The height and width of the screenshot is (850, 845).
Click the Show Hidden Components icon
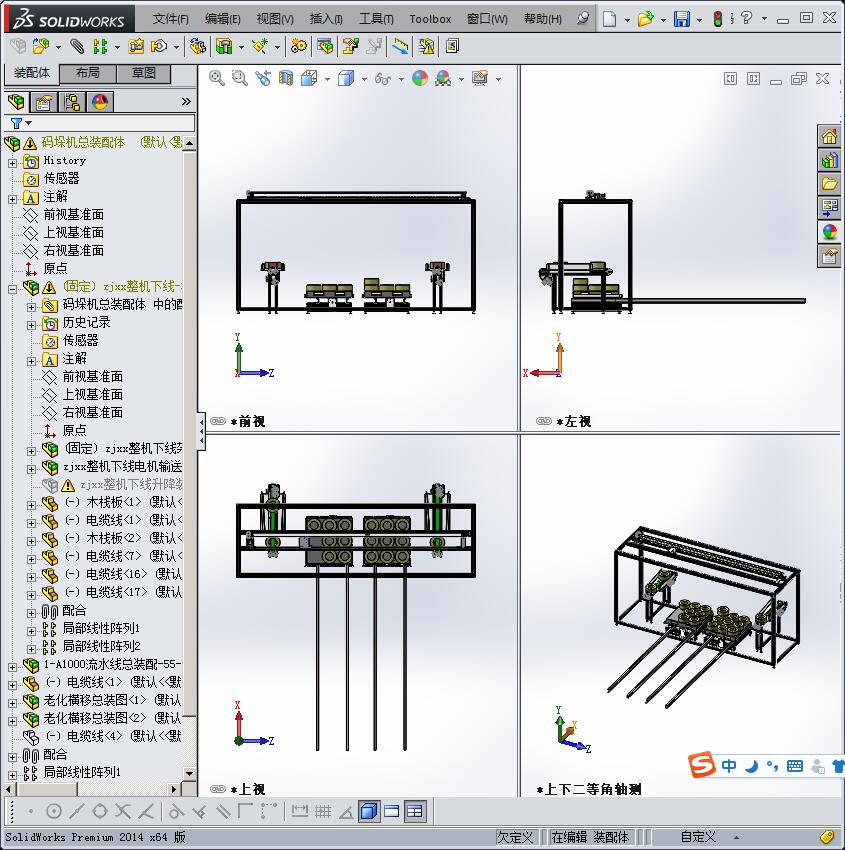198,47
